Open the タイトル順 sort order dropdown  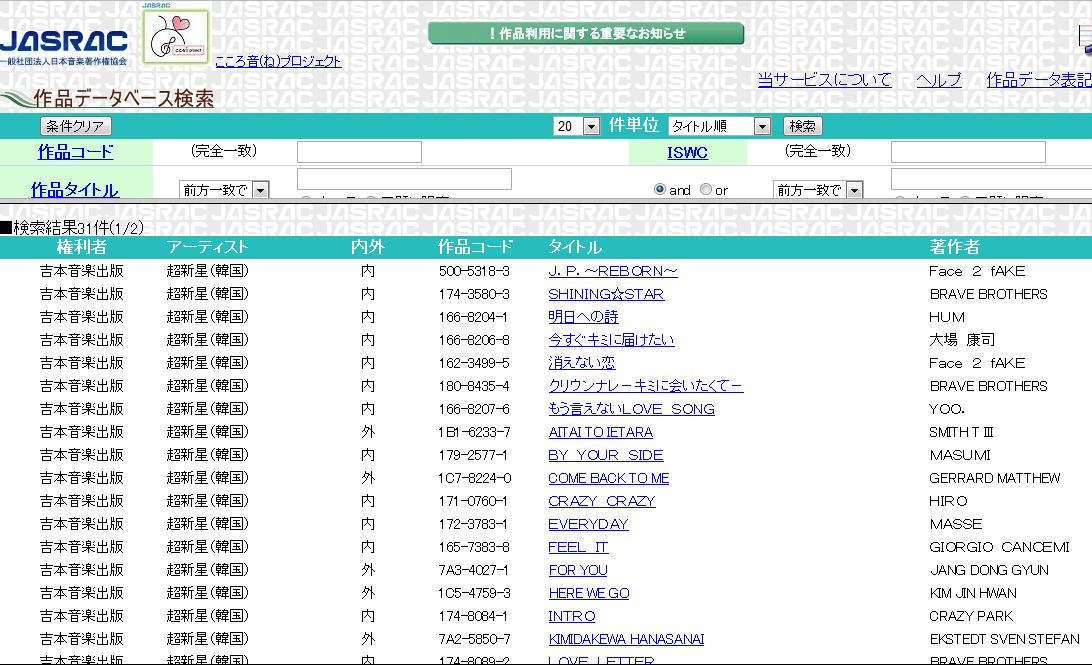[719, 126]
